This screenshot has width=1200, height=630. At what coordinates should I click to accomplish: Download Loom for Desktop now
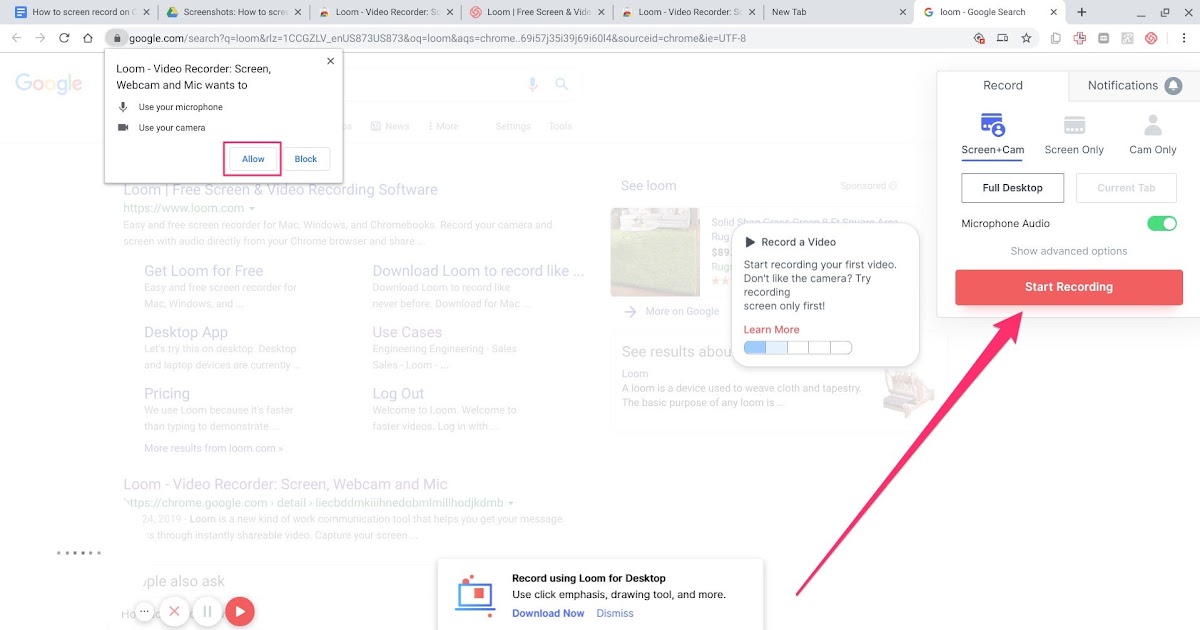click(x=548, y=613)
